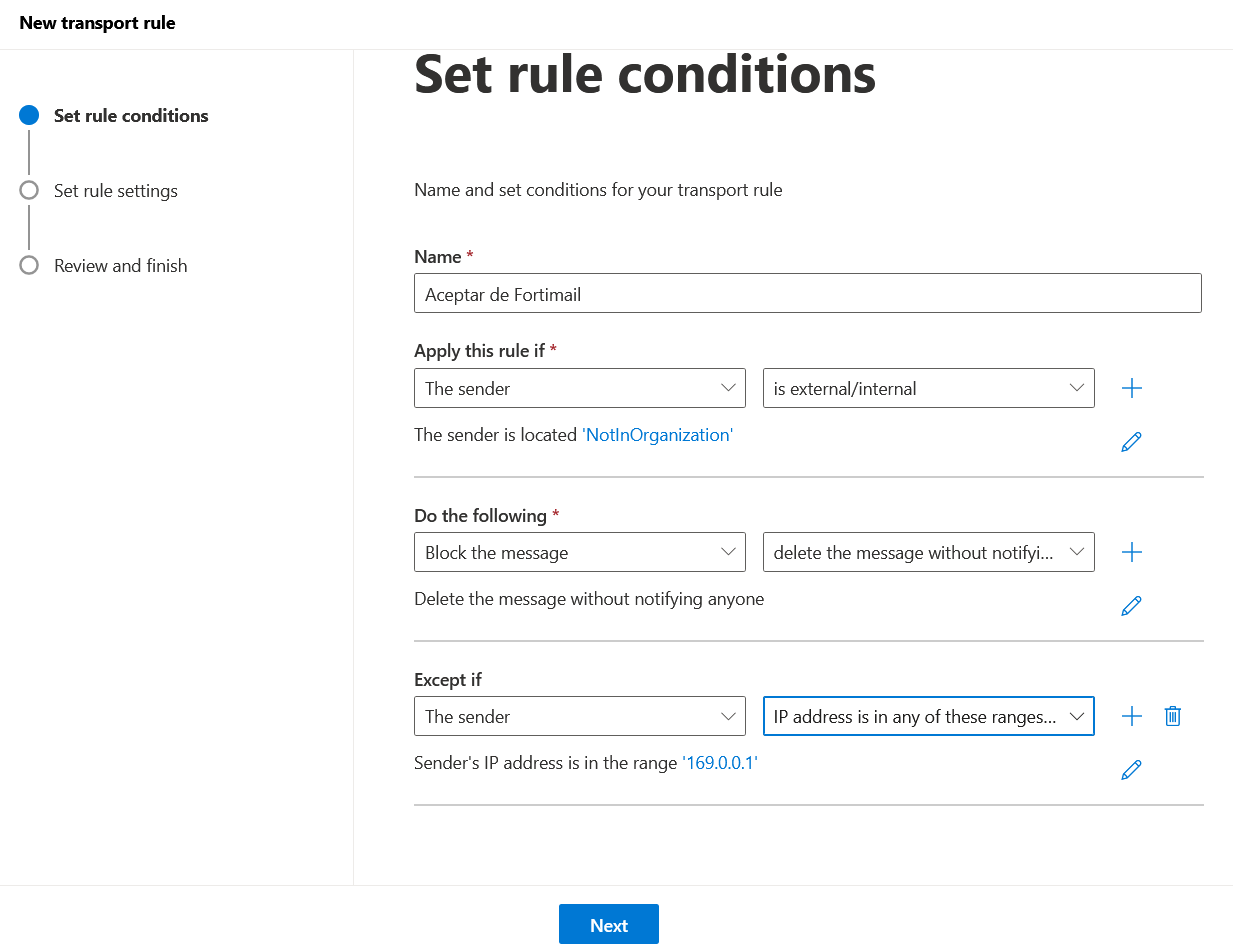The image size is (1233, 947).
Task: Add another condition with plus icon
Action: pyautogui.click(x=1131, y=388)
